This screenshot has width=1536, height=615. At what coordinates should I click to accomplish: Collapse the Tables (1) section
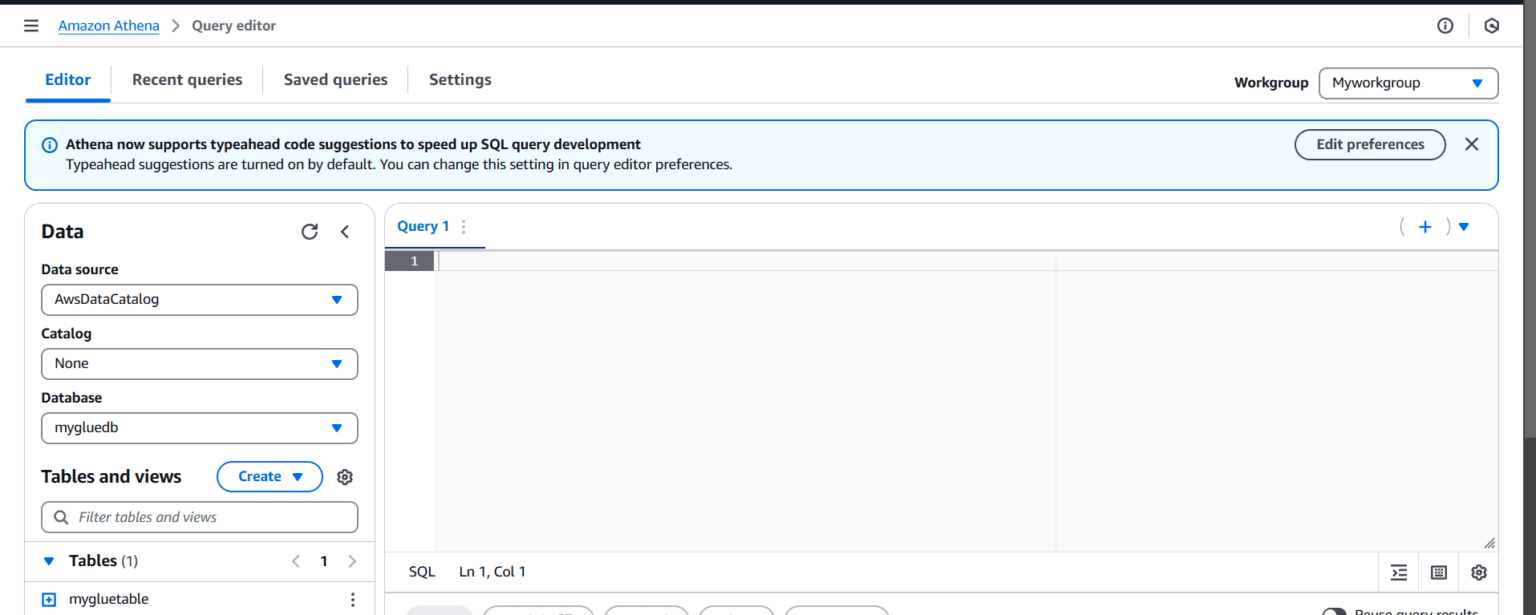tap(48, 561)
